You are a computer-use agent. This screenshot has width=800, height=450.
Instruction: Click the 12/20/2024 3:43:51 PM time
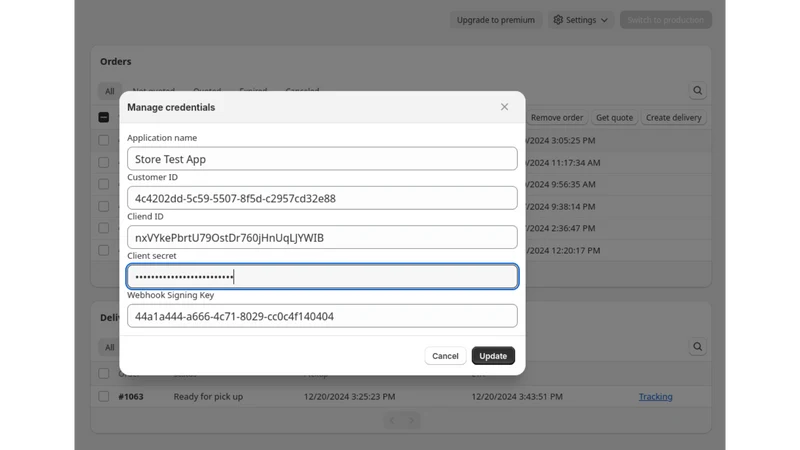tap(517, 396)
